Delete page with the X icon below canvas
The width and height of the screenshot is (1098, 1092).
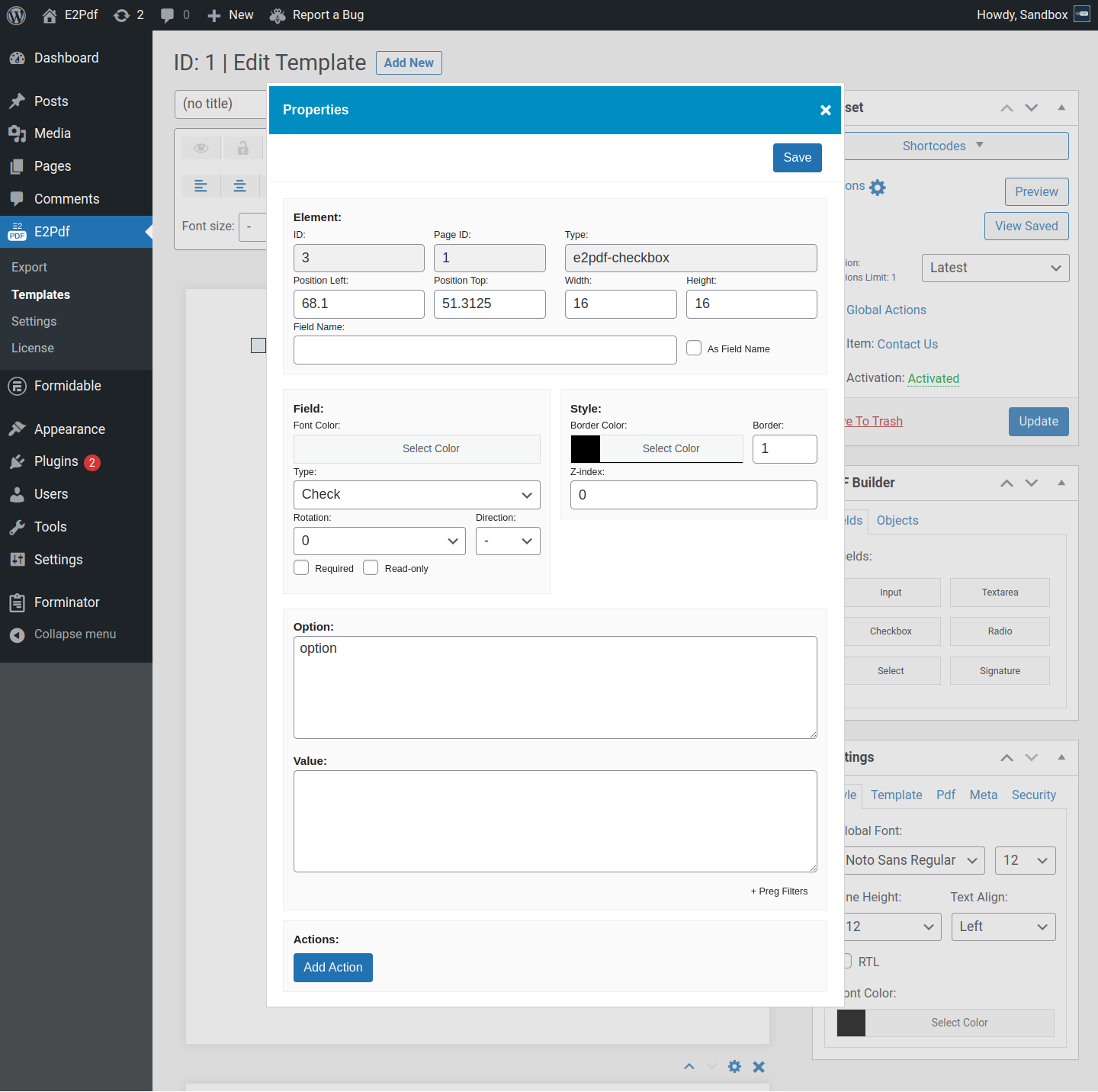759,1067
